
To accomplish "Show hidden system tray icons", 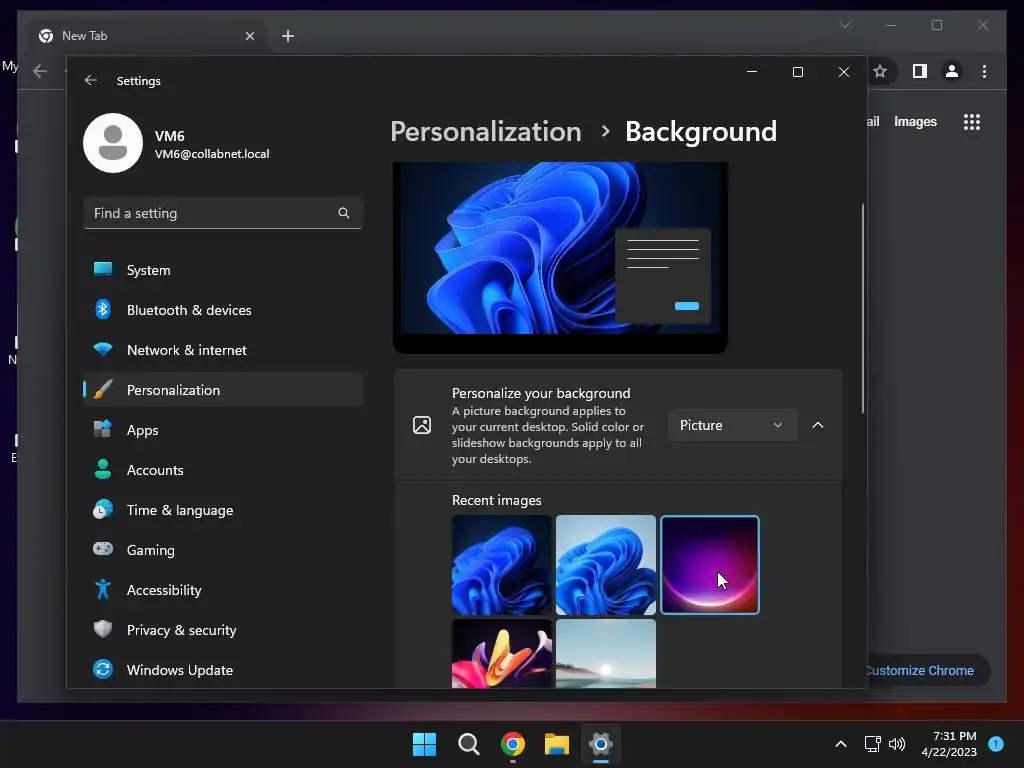I will coord(841,744).
